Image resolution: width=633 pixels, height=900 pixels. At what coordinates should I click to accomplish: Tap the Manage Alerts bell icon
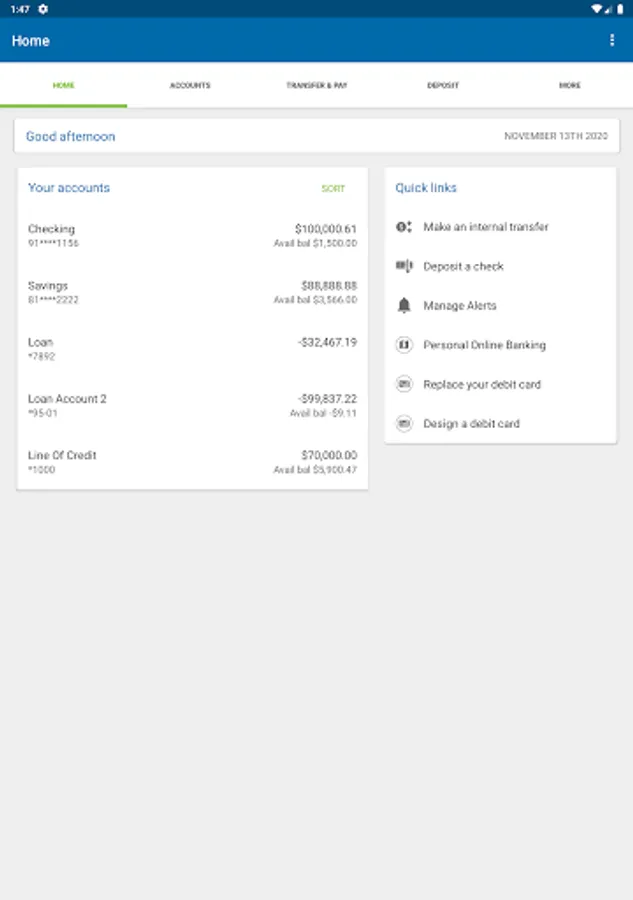click(404, 306)
